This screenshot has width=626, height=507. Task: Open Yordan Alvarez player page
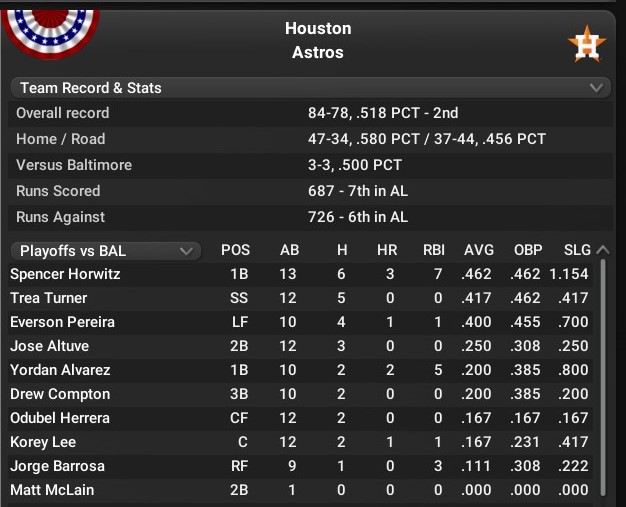(x=60, y=370)
